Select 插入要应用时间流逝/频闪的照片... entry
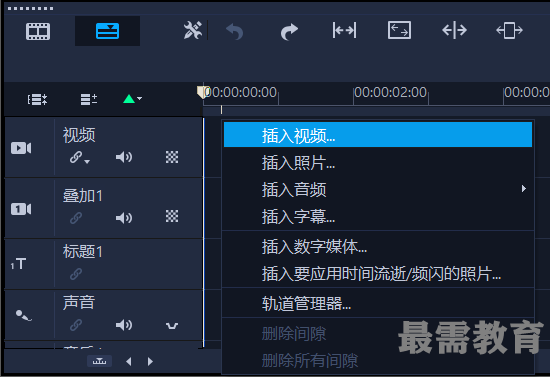This screenshot has height=377, width=550. pyautogui.click(x=378, y=274)
